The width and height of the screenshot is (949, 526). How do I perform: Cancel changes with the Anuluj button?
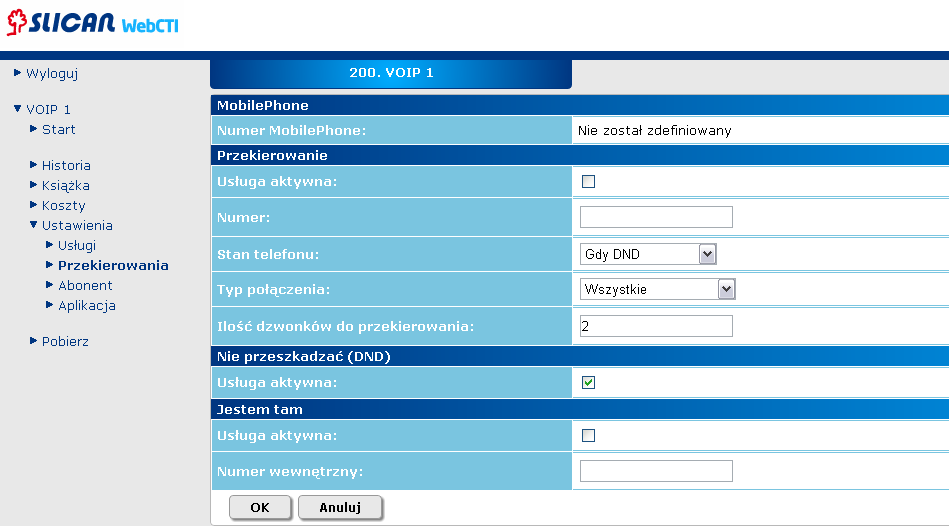click(x=340, y=507)
